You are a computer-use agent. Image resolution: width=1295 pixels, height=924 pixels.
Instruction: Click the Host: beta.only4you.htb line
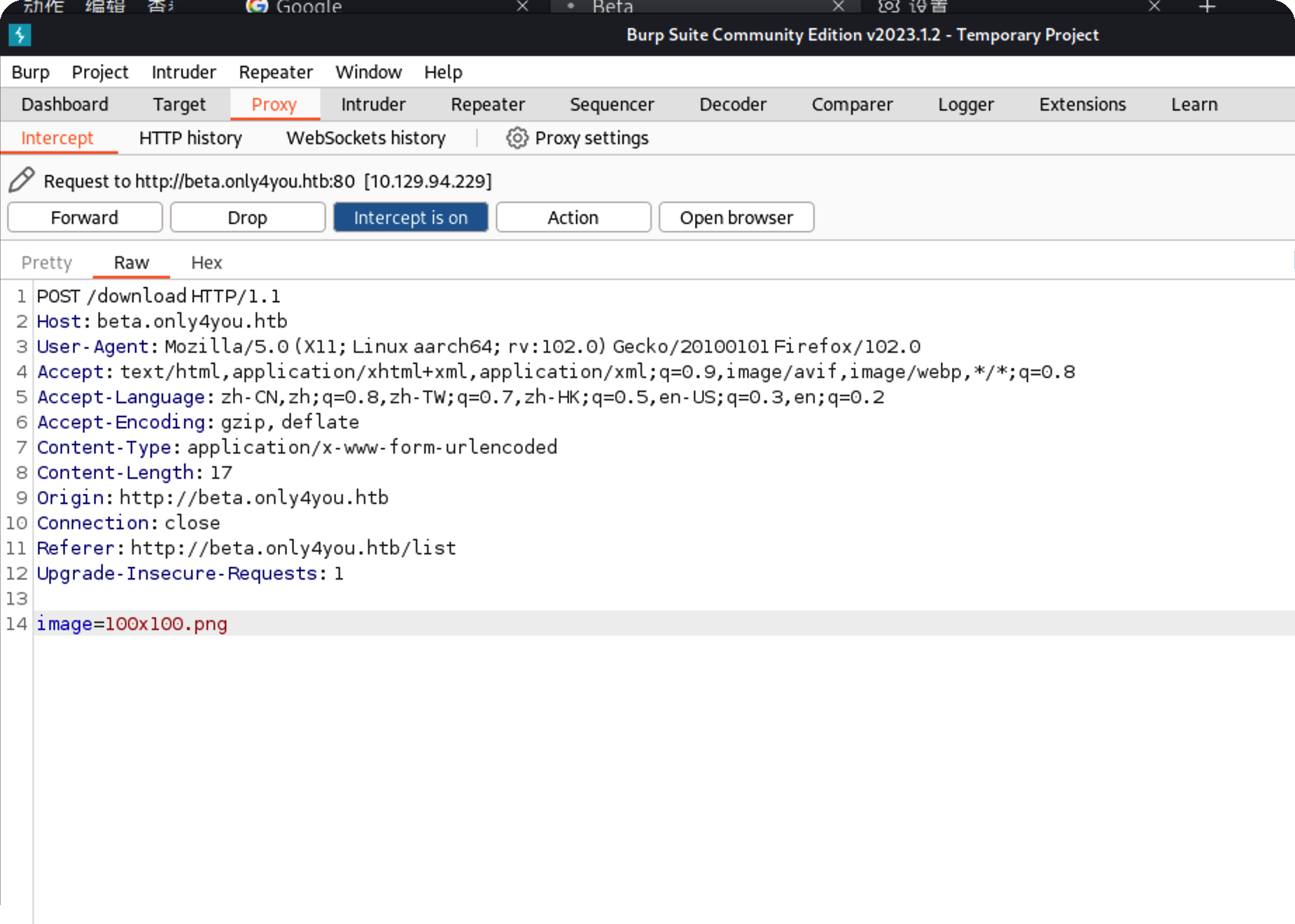point(162,321)
